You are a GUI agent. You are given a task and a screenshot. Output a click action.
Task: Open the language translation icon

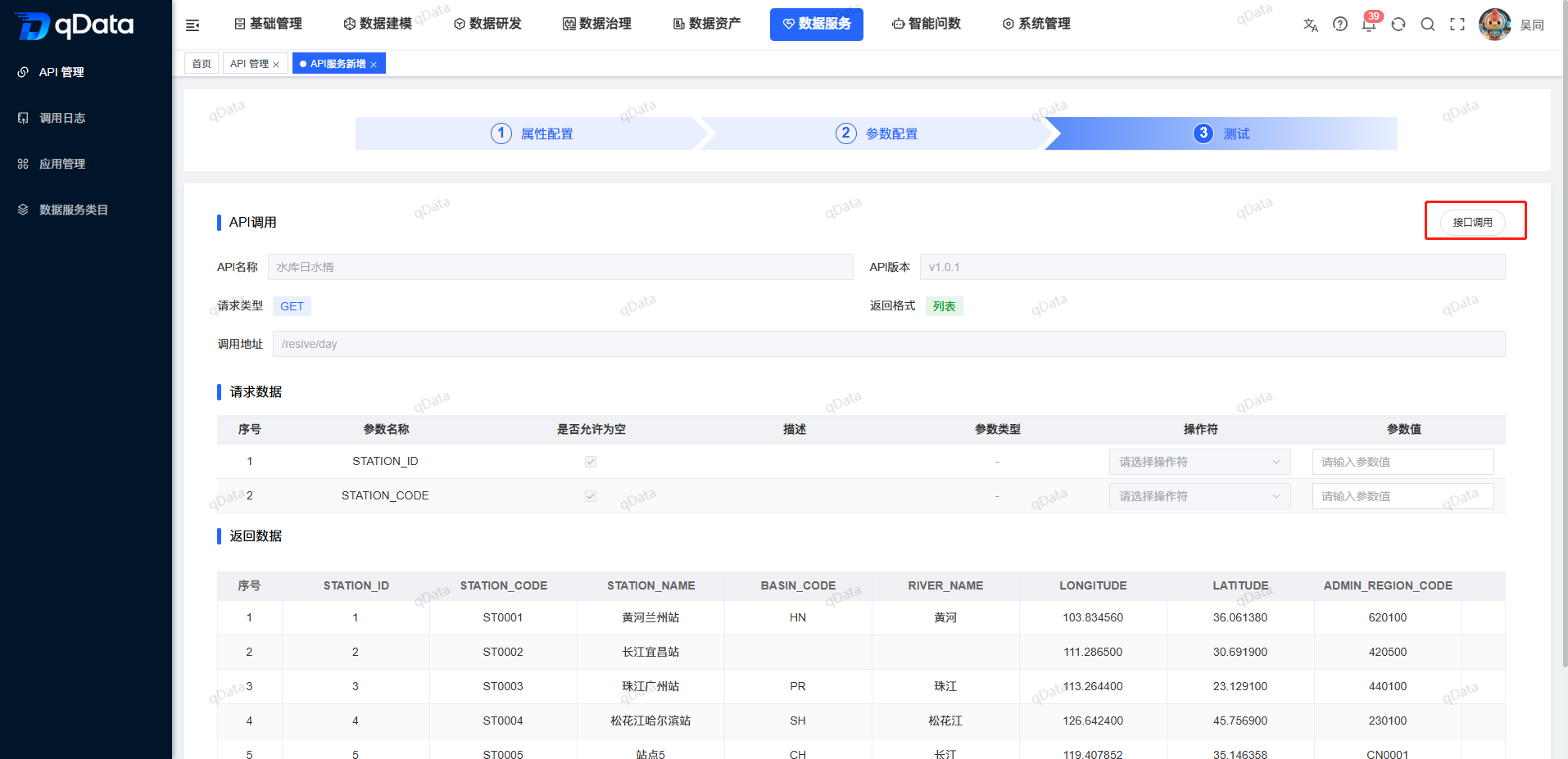(1311, 25)
